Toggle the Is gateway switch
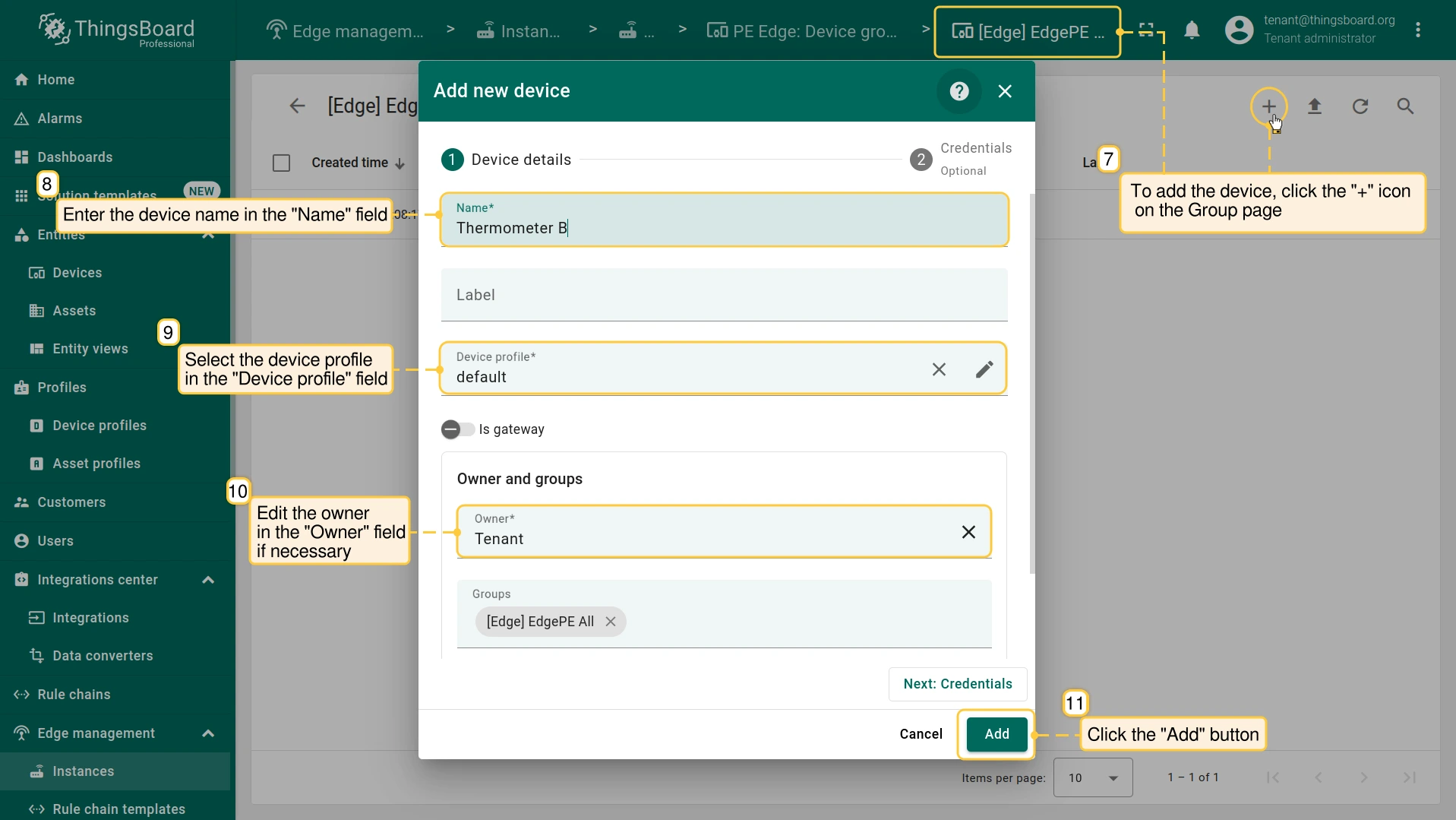The height and width of the screenshot is (820, 1456). coord(457,429)
